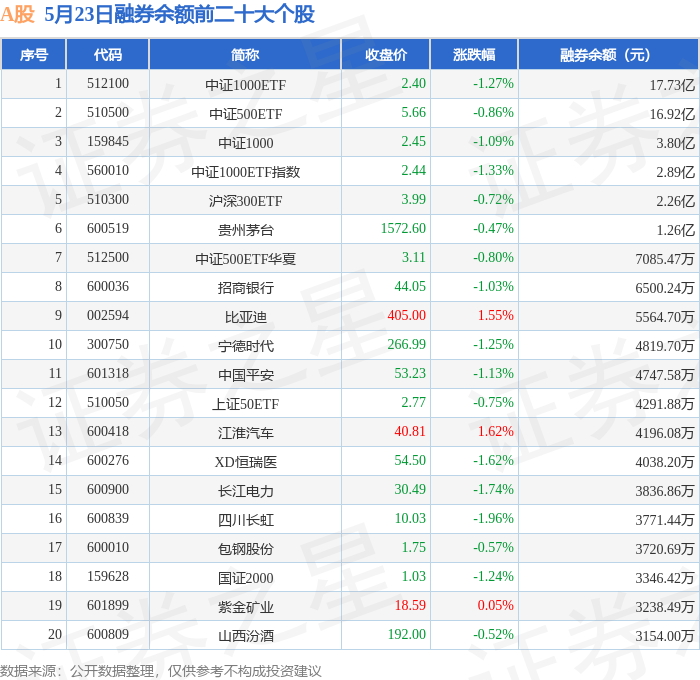Click the code 510050
The width and height of the screenshot is (700, 680).
pyautogui.click(x=108, y=403)
